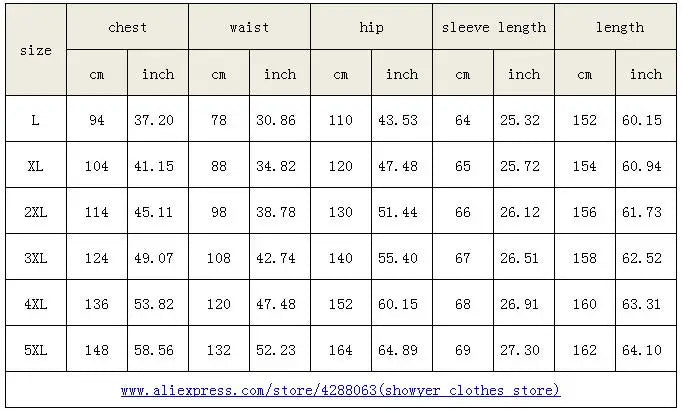
Task: Click the 'hip' header cell
Action: 371,27
